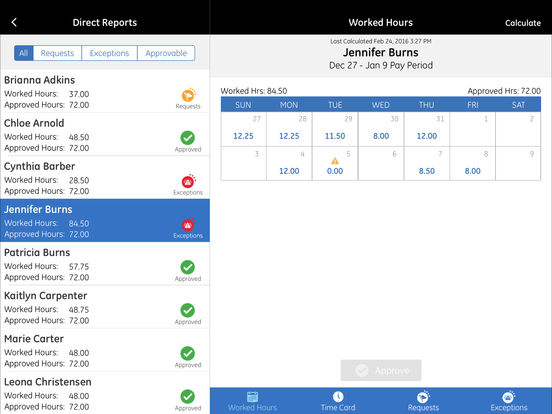Filter direct reports by Exceptions

click(109, 53)
